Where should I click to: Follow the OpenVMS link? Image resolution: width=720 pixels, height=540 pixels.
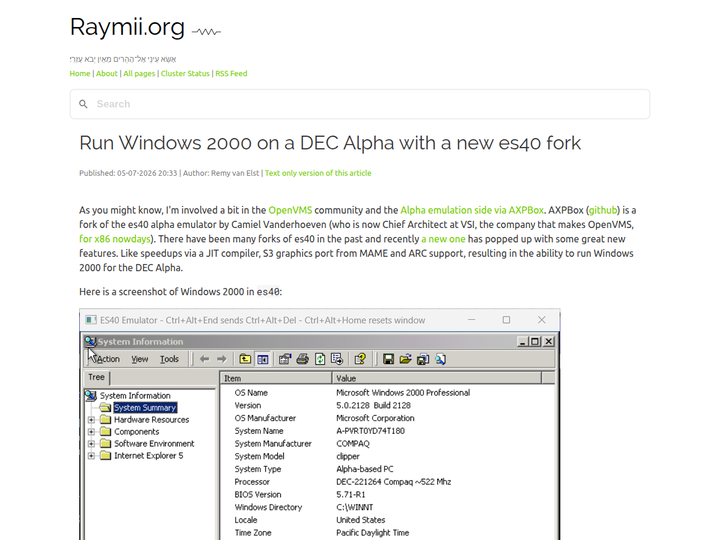[x=290, y=210]
